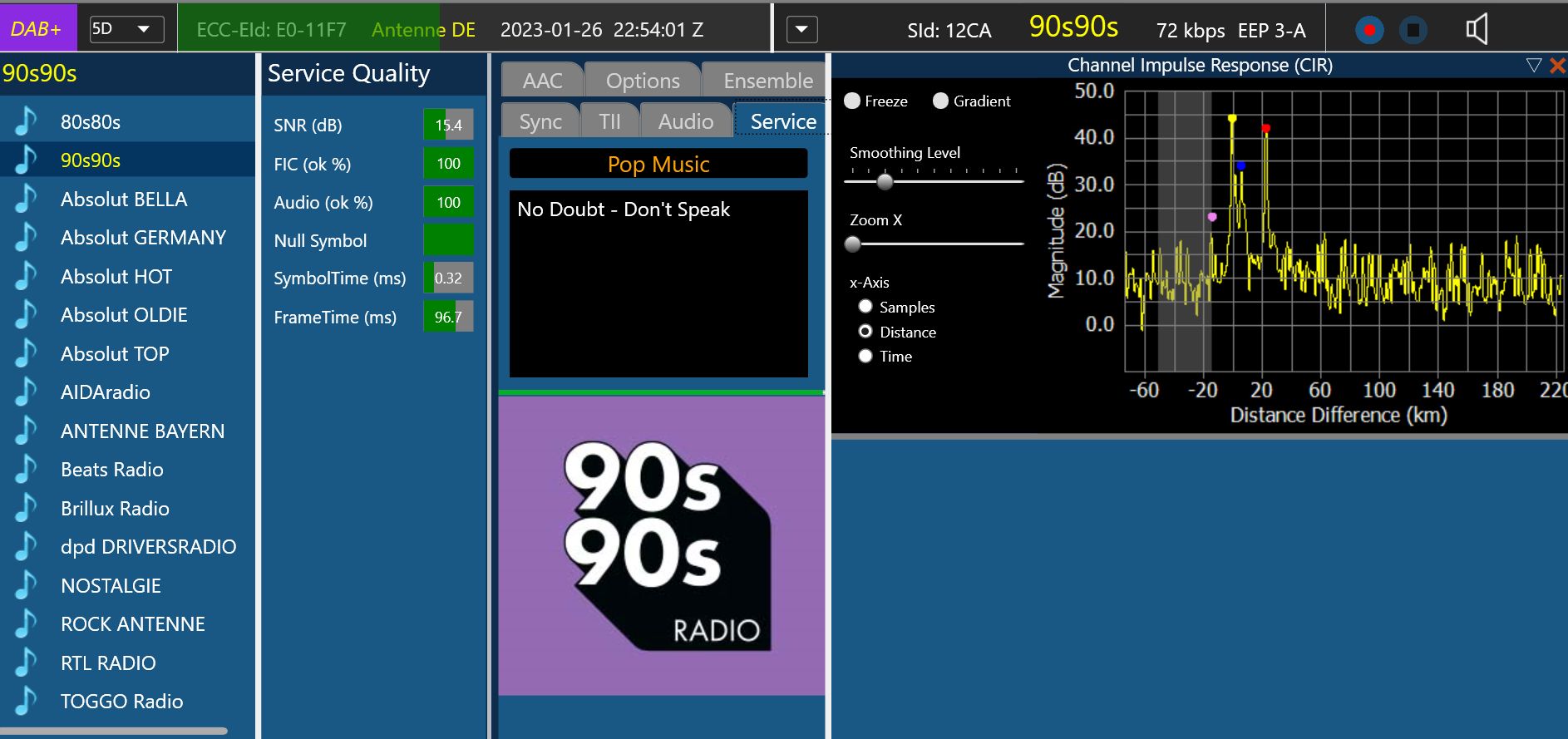
Task: Click the Smoothing Level slider
Action: pyautogui.click(x=885, y=180)
